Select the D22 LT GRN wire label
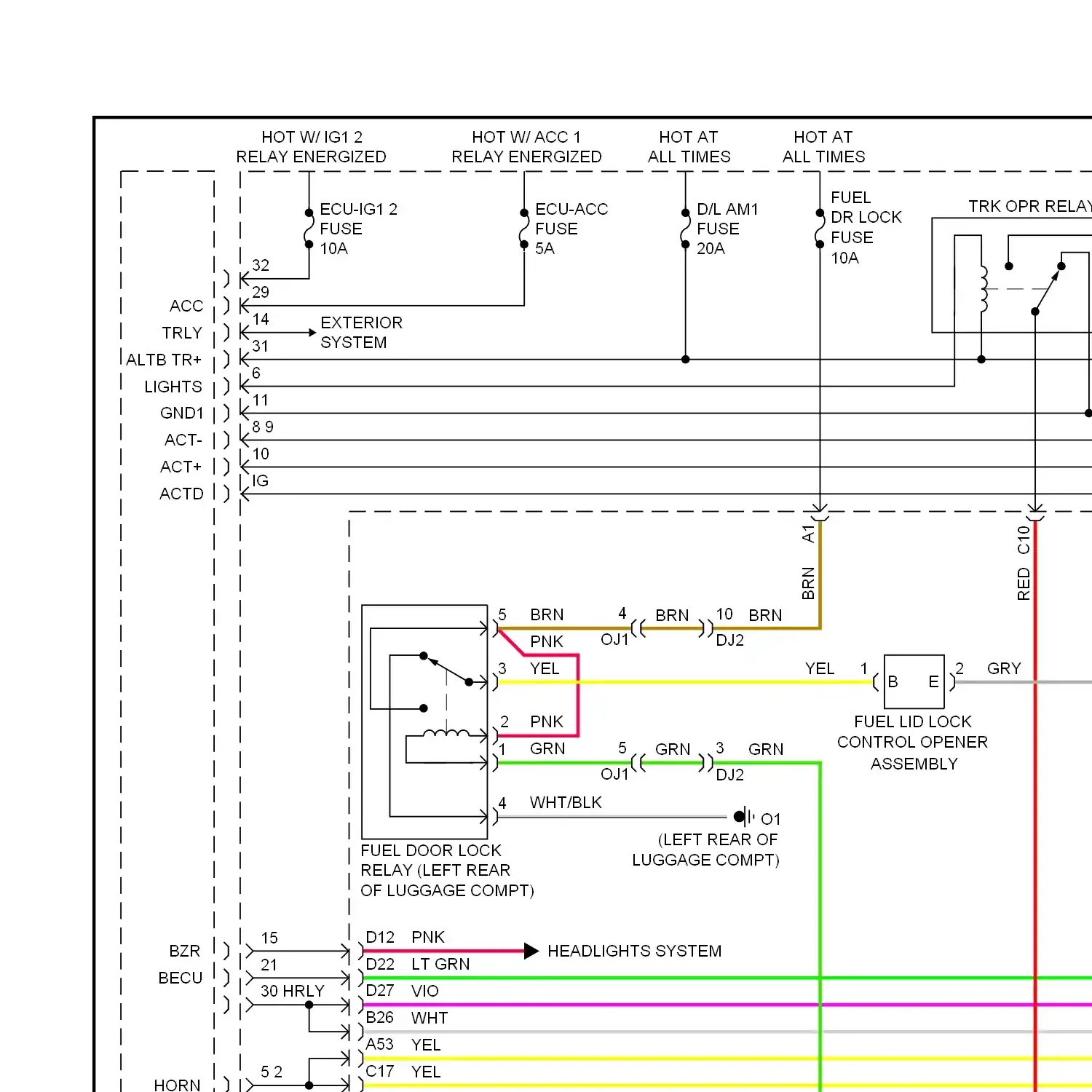Viewport: 1092px width, 1092px height. 418,964
